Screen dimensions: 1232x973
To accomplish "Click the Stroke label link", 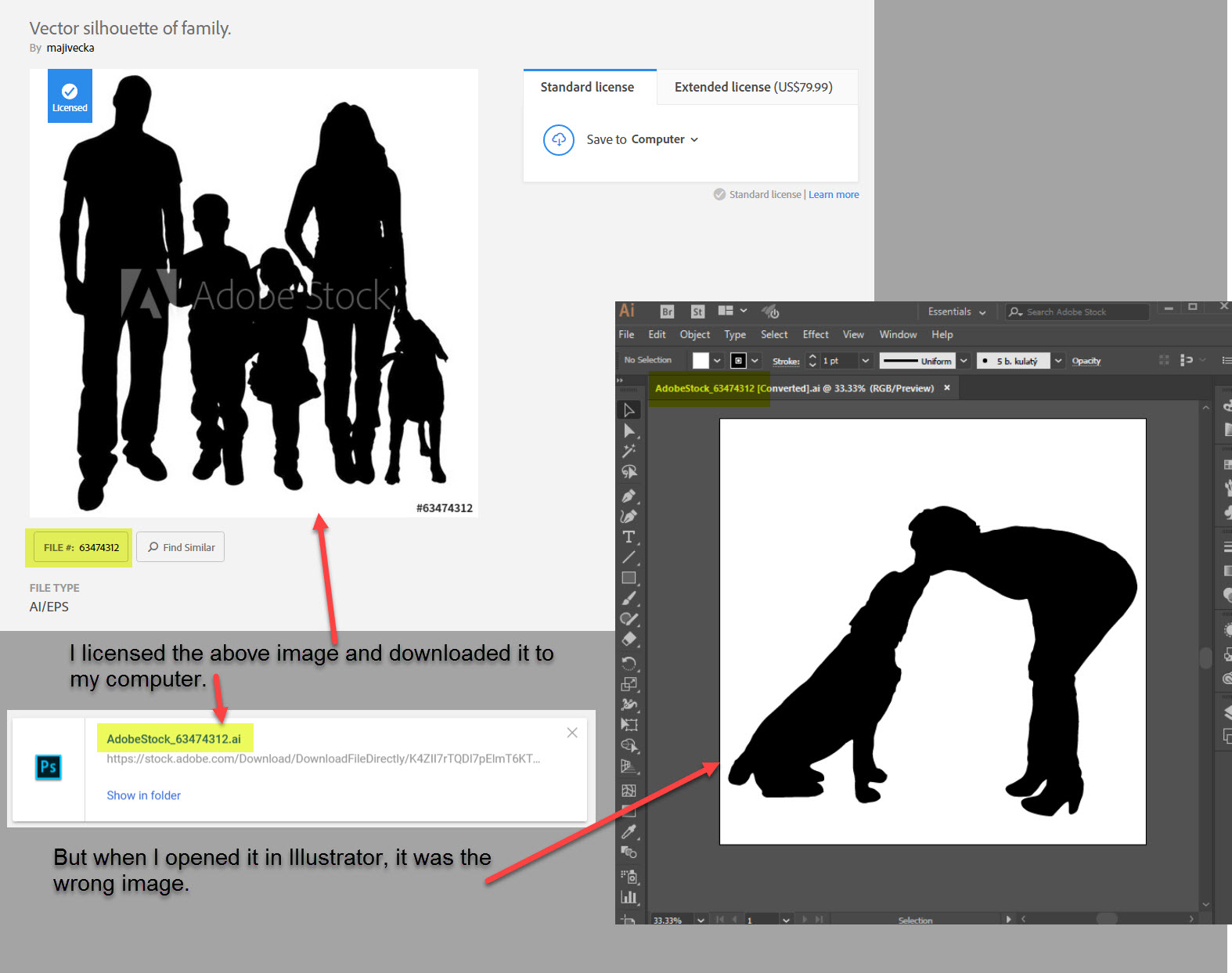I will (786, 361).
